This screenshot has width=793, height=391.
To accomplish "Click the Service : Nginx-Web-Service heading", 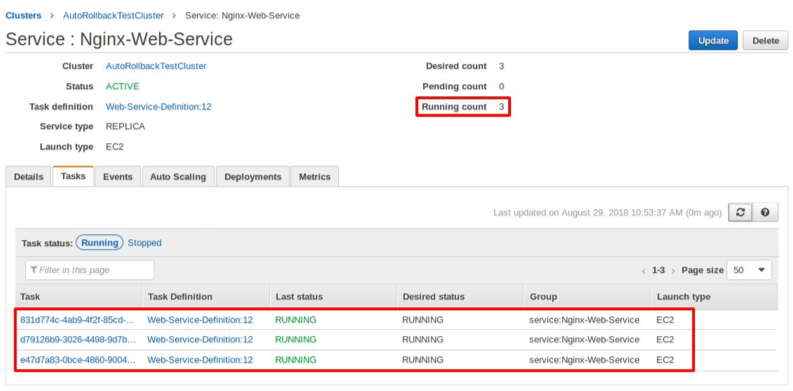I will [119, 39].
